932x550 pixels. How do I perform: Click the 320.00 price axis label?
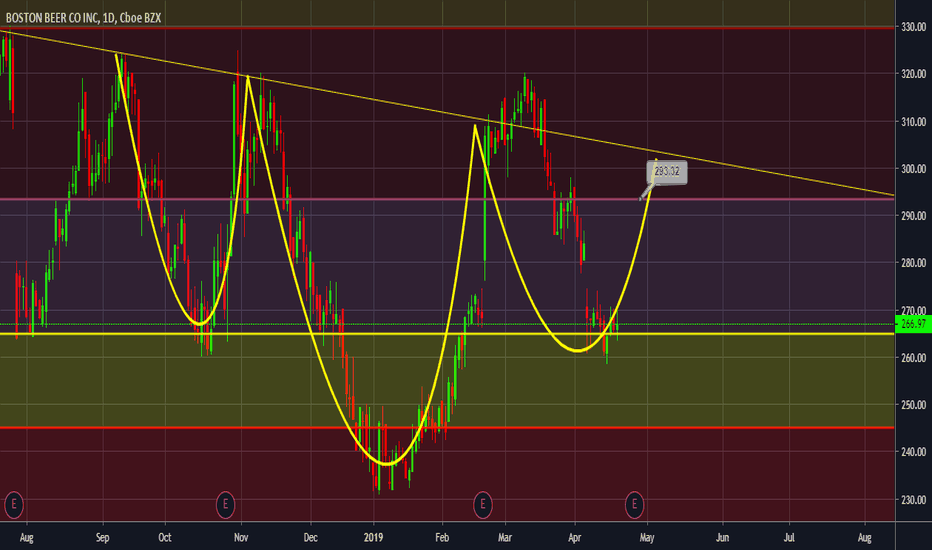pyautogui.click(x=914, y=74)
